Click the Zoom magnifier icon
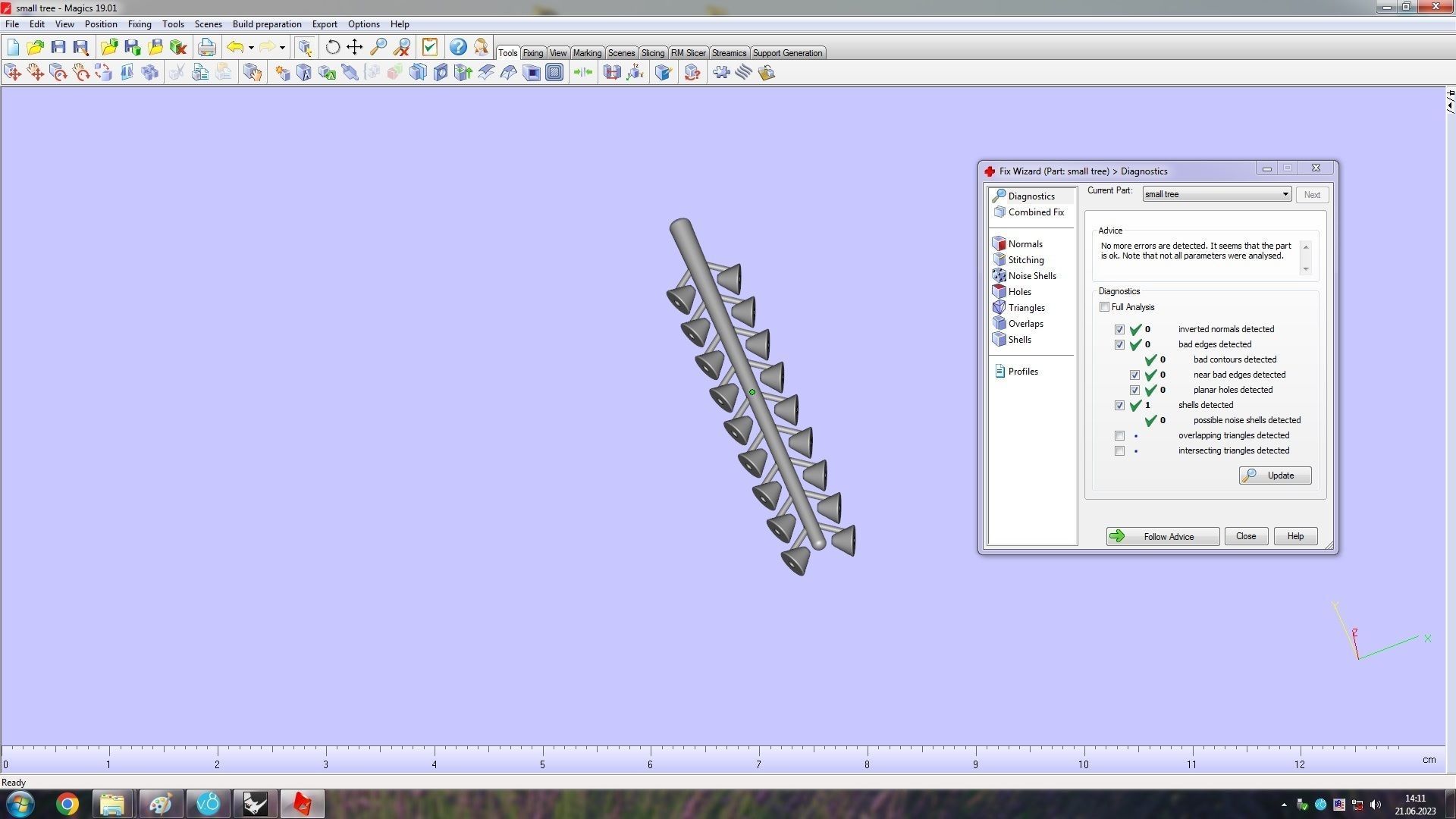This screenshot has height=819, width=1456. point(378,47)
